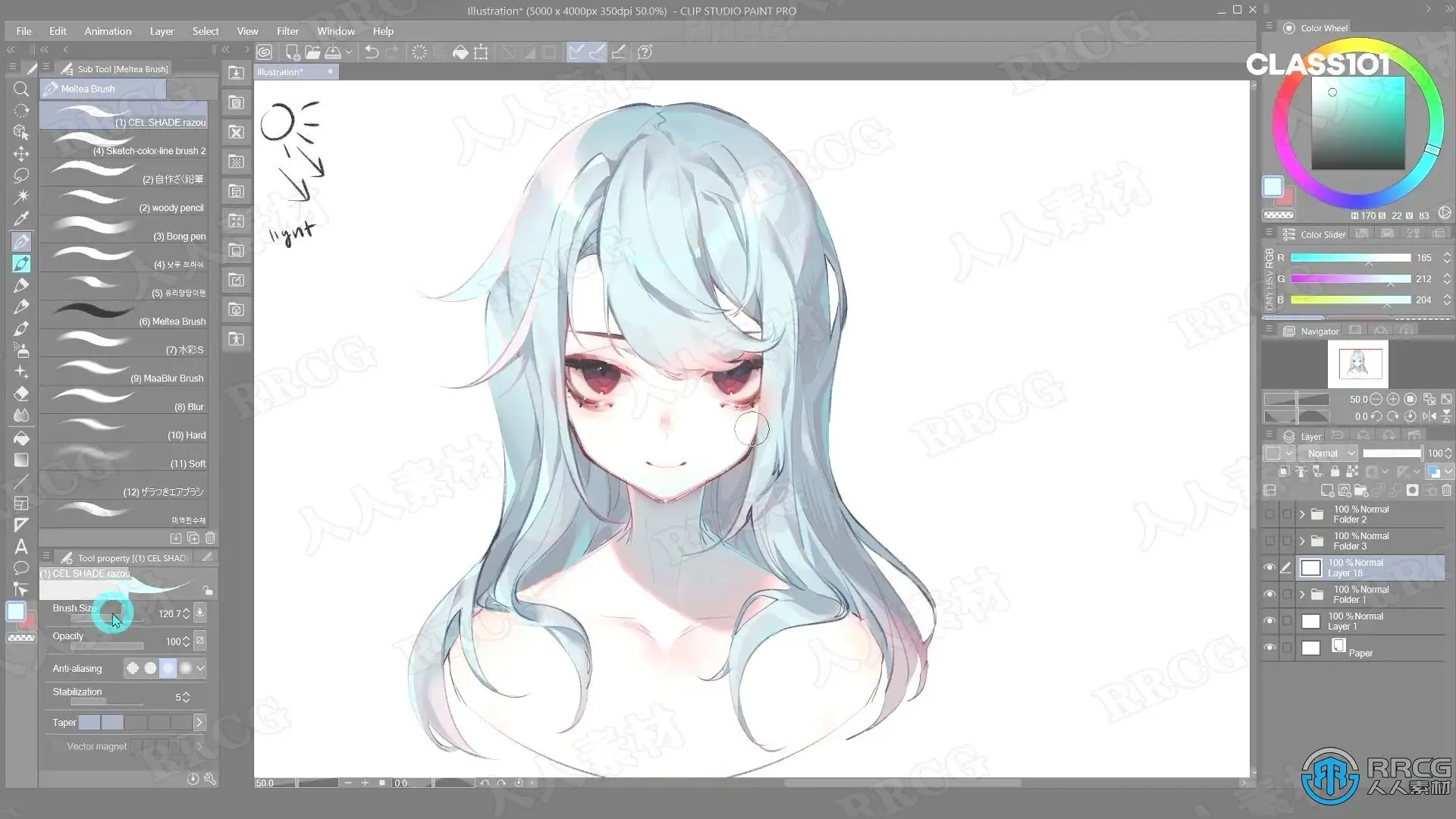Click the brush size stepper arrows
Viewport: 1456px width, 819px height.
coord(187,613)
